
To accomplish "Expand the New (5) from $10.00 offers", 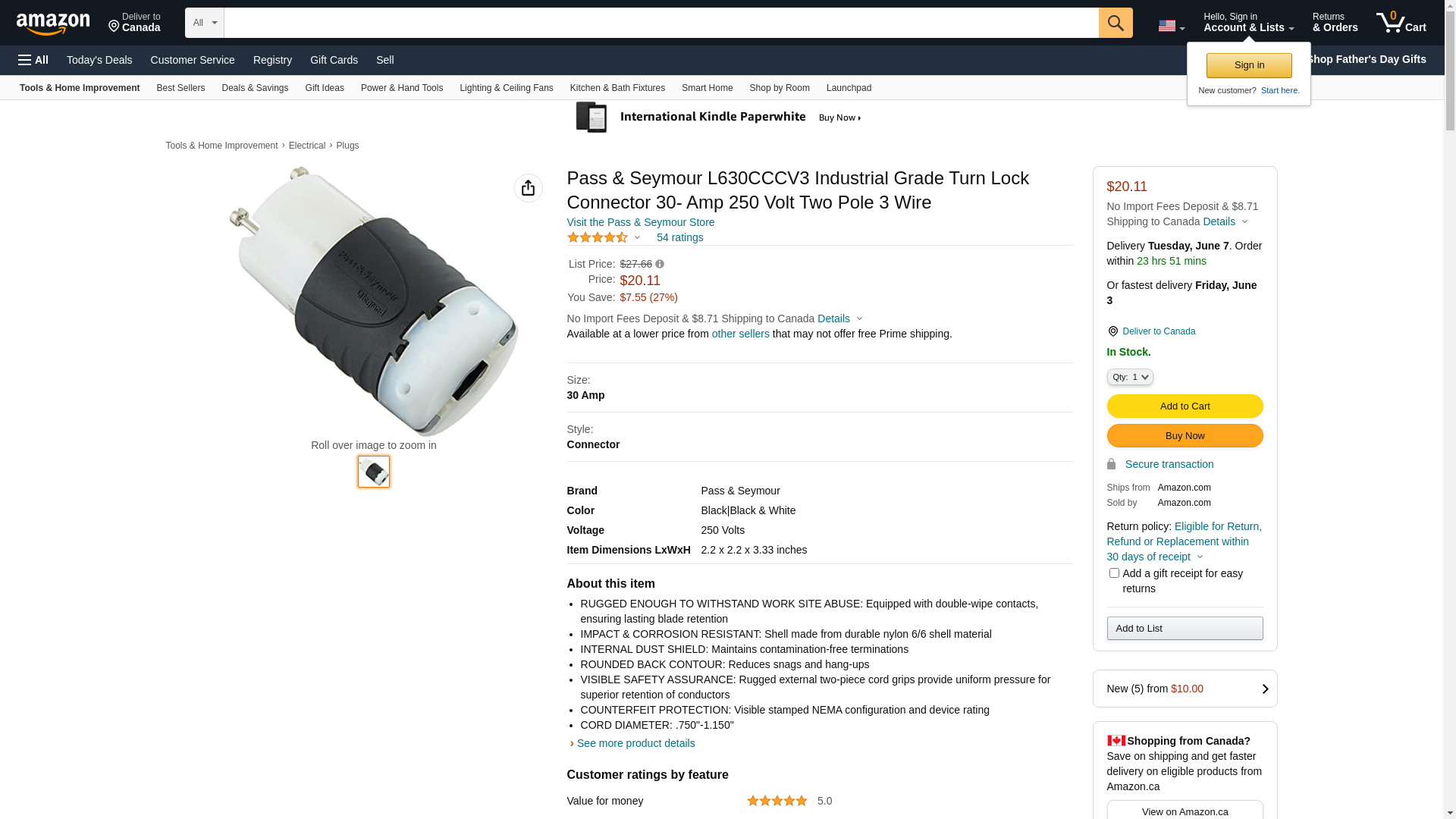I will pos(1185,689).
